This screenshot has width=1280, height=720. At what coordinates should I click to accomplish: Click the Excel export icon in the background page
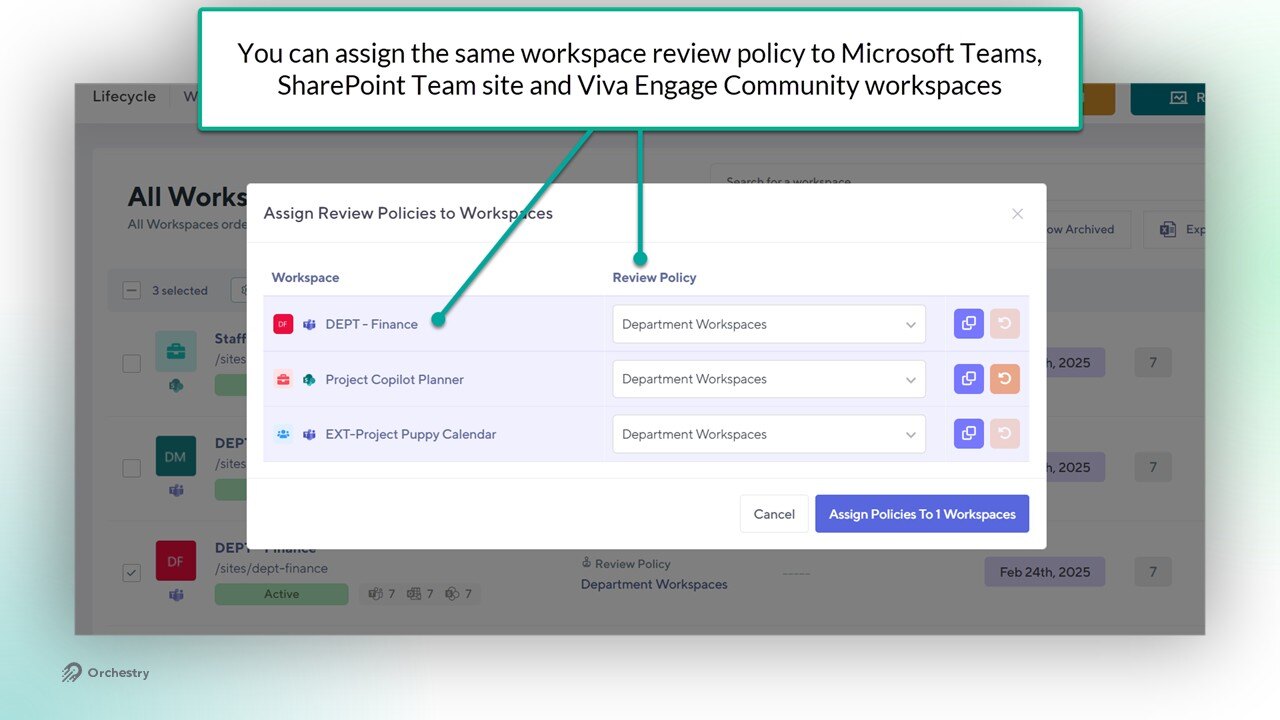coord(1168,229)
